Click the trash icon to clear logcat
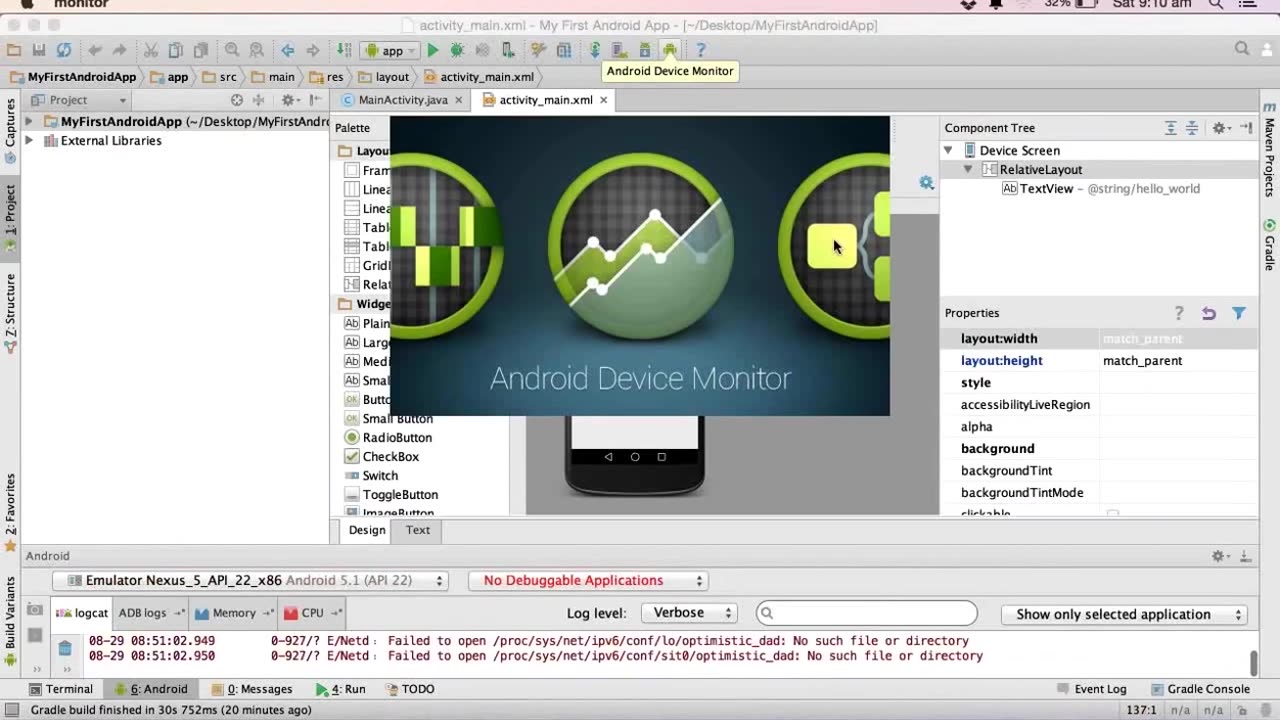 (65, 648)
